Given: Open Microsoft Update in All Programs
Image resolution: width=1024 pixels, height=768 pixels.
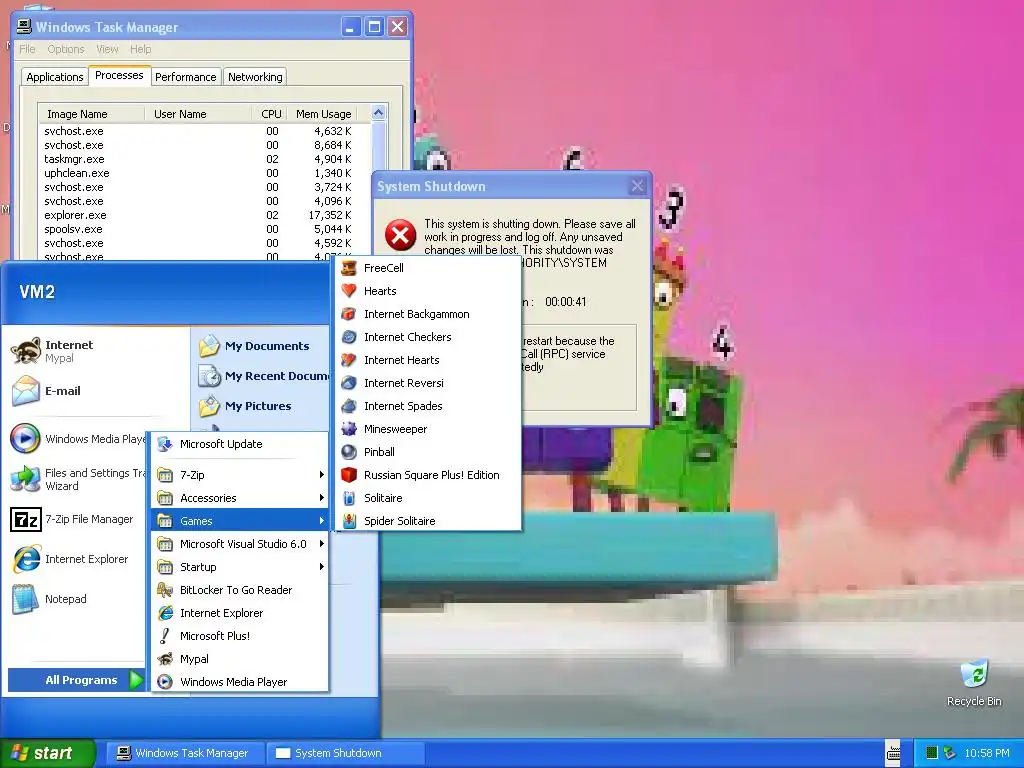Looking at the screenshot, I should [x=240, y=444].
